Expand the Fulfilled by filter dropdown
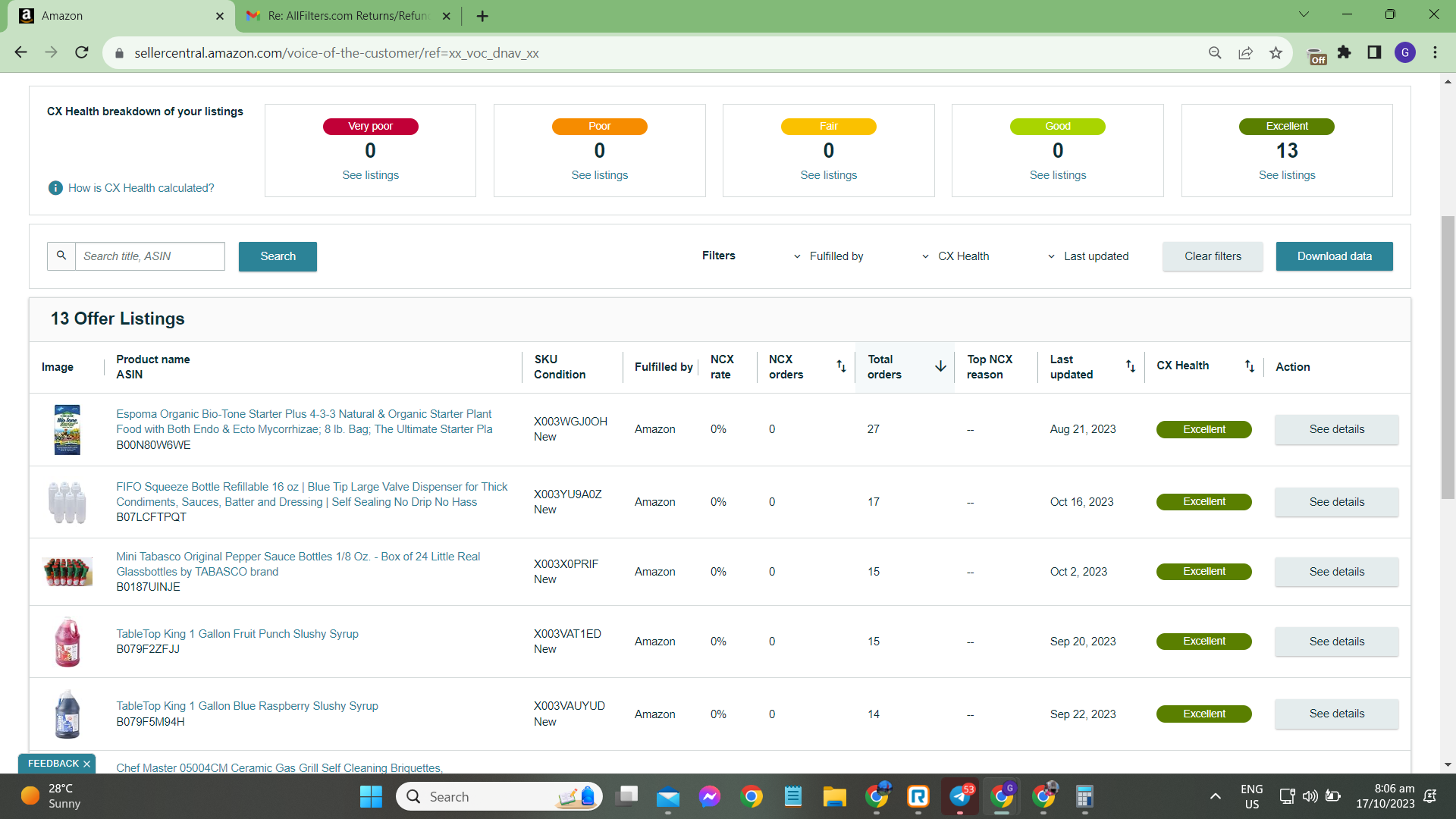 click(828, 256)
